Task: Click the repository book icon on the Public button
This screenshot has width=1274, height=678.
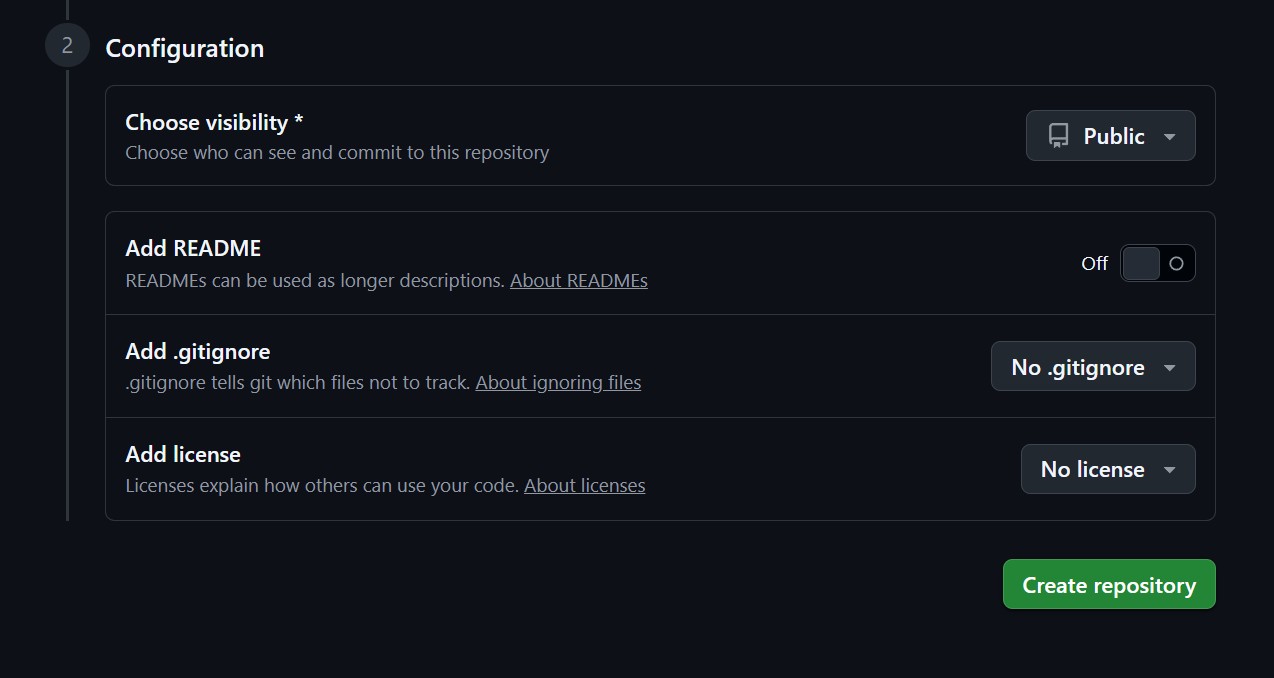Action: tap(1057, 135)
